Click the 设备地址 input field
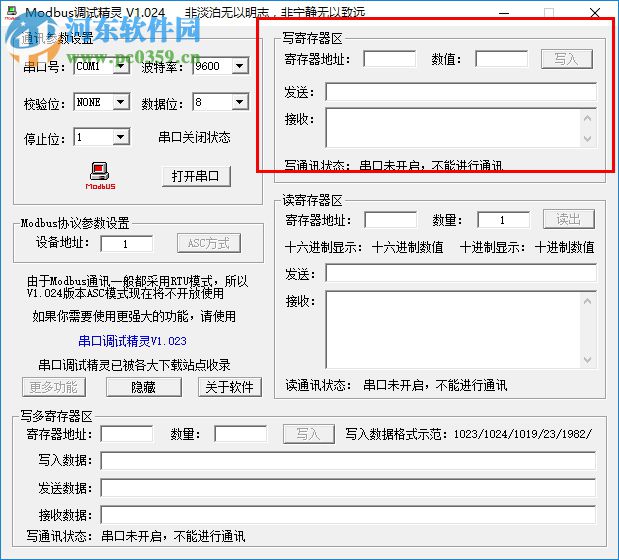The height and width of the screenshot is (560, 619). pos(127,244)
